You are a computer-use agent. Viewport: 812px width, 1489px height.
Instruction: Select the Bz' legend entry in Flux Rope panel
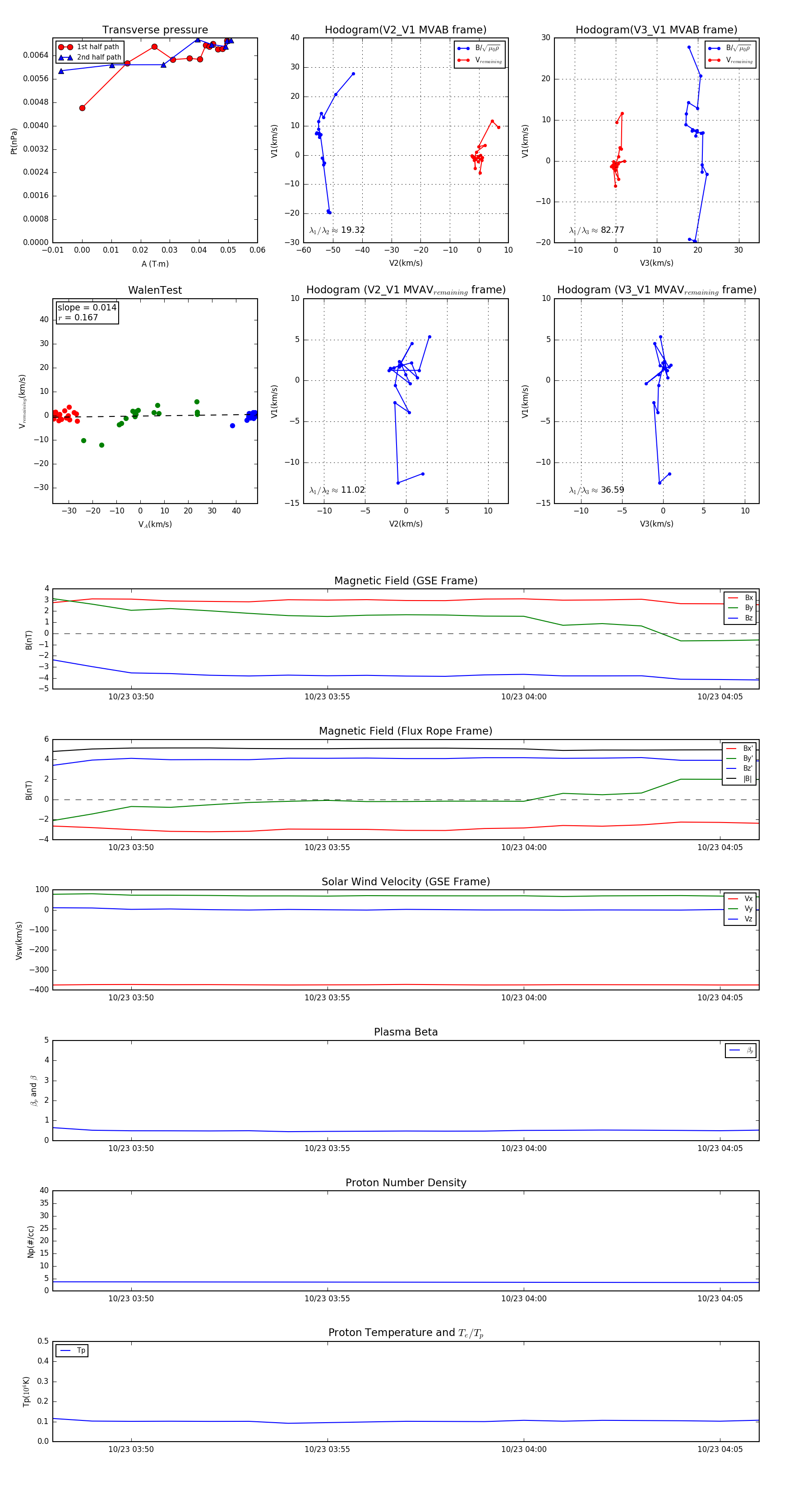[x=739, y=768]
